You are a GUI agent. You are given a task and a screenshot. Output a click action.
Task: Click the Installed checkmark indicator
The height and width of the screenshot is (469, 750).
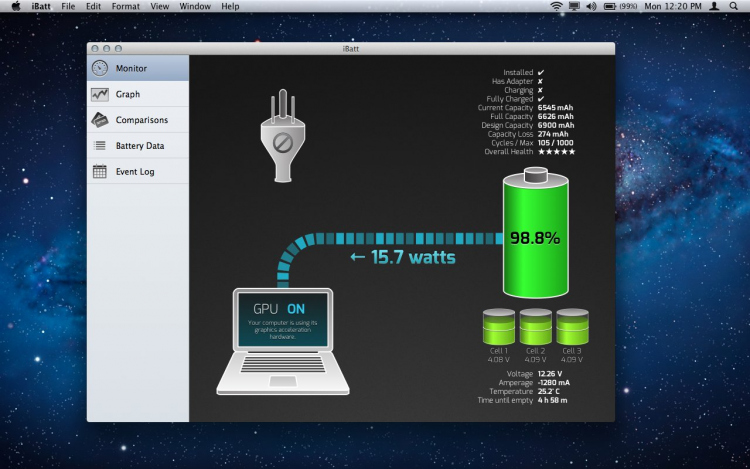point(540,72)
